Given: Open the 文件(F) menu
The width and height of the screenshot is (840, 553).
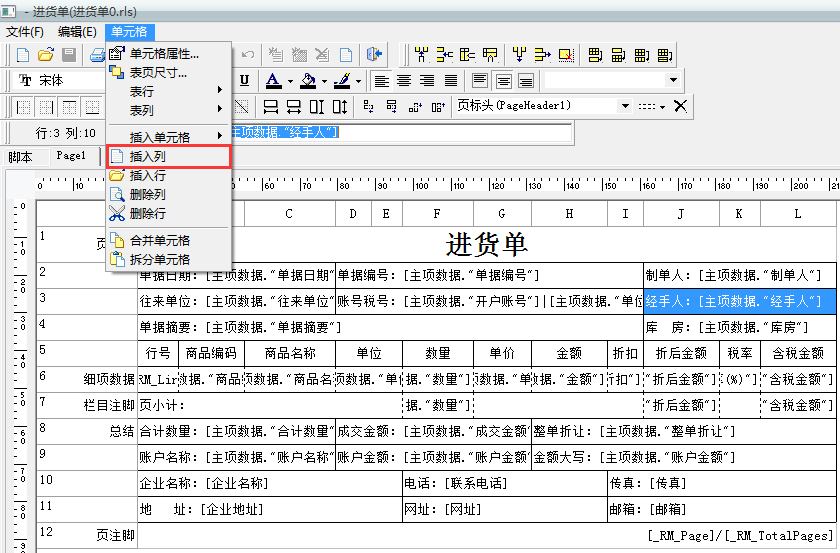Looking at the screenshot, I should click(x=25, y=32).
